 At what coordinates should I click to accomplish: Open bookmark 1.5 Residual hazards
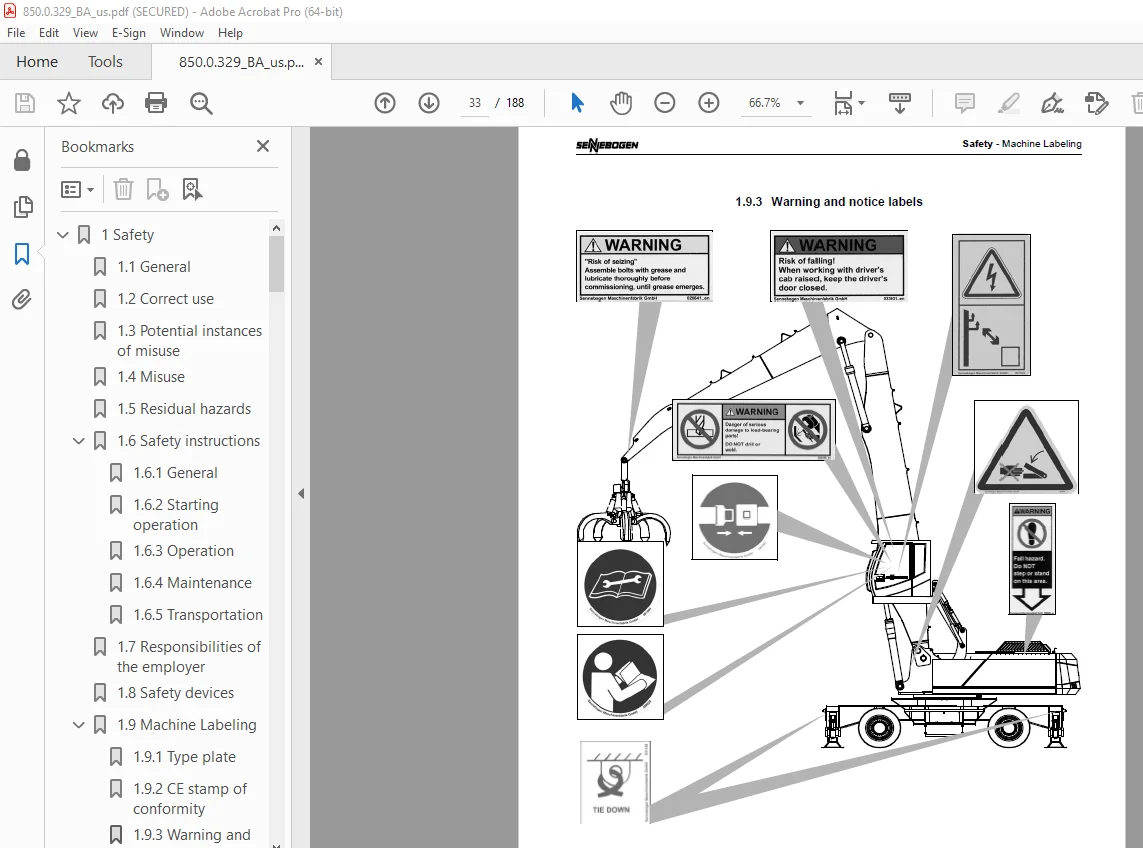pos(184,409)
